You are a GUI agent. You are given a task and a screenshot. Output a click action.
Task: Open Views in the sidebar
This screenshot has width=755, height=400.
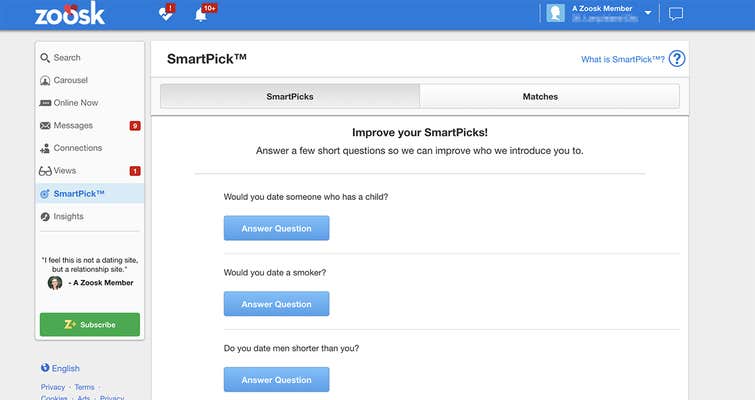click(65, 171)
